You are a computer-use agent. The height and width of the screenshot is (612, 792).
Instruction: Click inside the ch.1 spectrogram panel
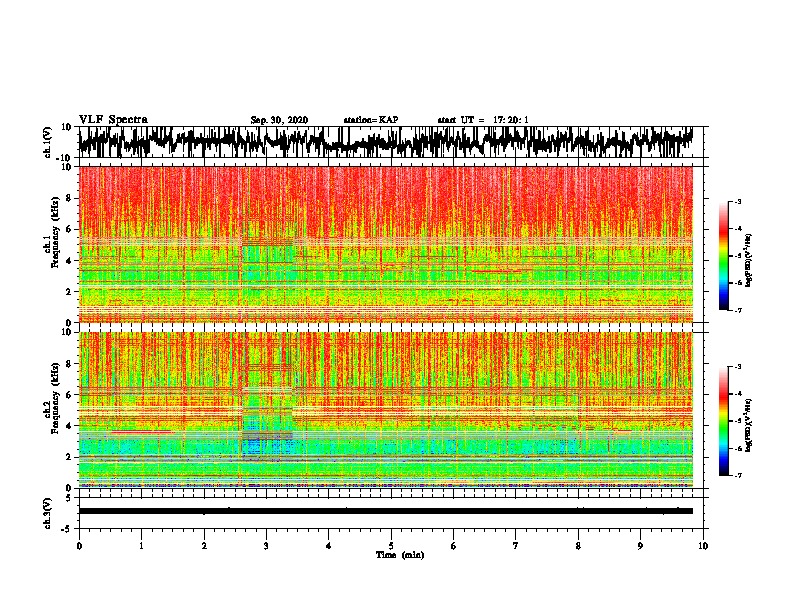(x=385, y=244)
